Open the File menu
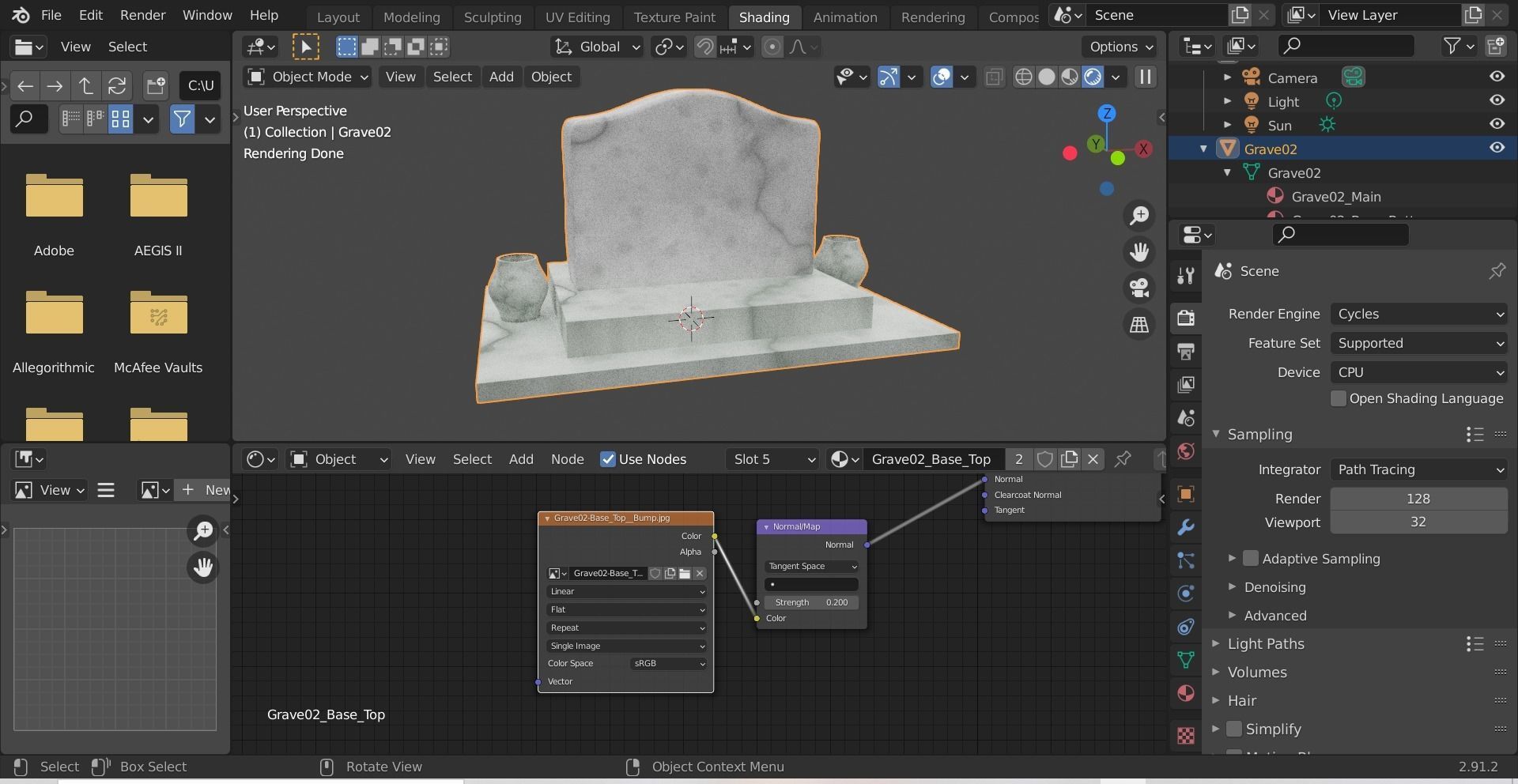1518x784 pixels. (51, 15)
